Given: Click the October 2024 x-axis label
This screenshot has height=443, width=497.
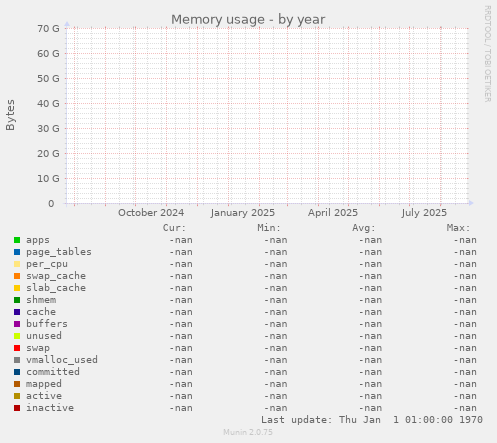Looking at the screenshot, I should (151, 213).
